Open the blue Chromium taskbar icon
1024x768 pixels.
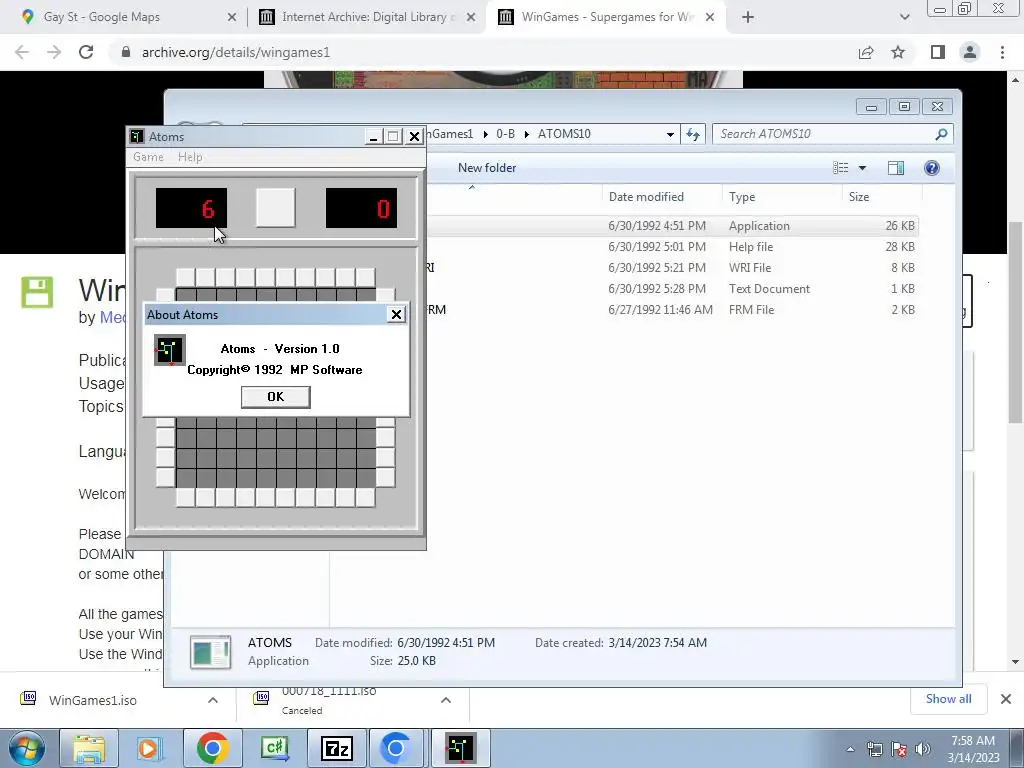click(396, 748)
